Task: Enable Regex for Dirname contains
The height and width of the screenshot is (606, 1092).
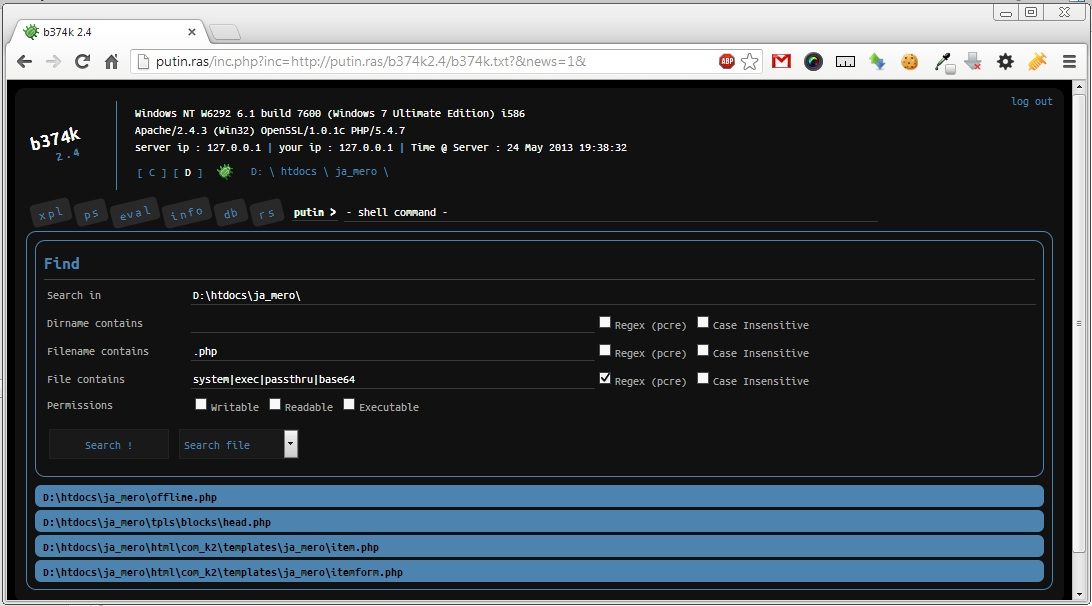Action: pos(604,323)
